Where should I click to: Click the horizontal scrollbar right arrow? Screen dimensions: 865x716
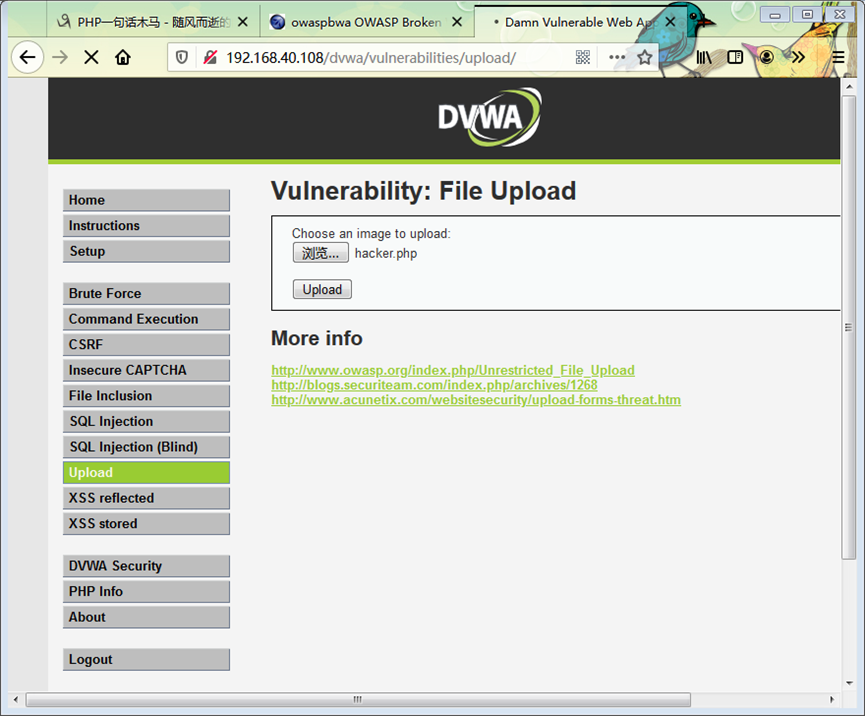(x=832, y=699)
